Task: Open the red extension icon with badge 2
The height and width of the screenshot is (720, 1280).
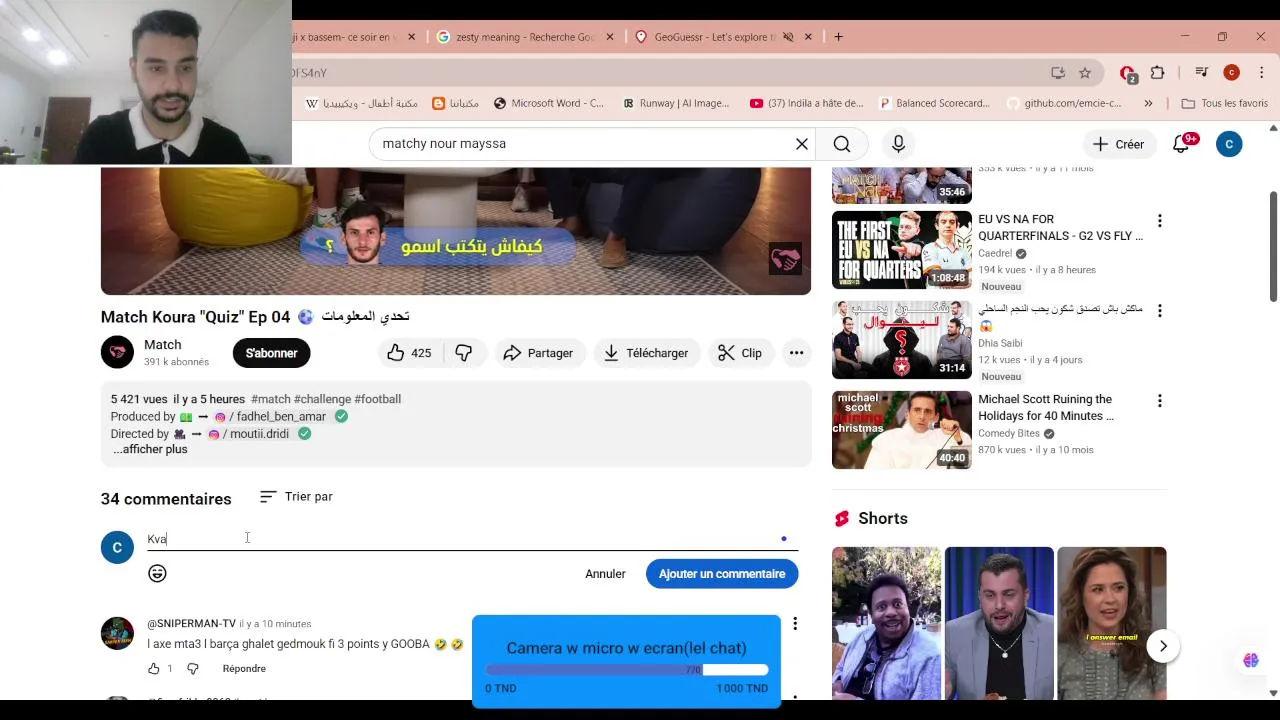Action: (x=1128, y=73)
